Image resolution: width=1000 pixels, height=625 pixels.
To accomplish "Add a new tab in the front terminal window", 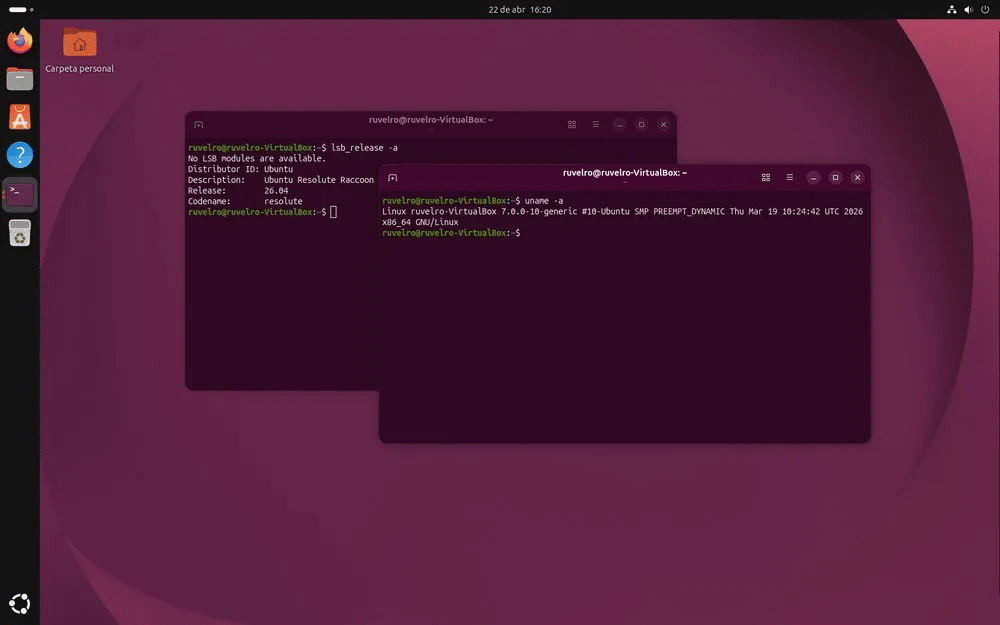I will point(393,177).
